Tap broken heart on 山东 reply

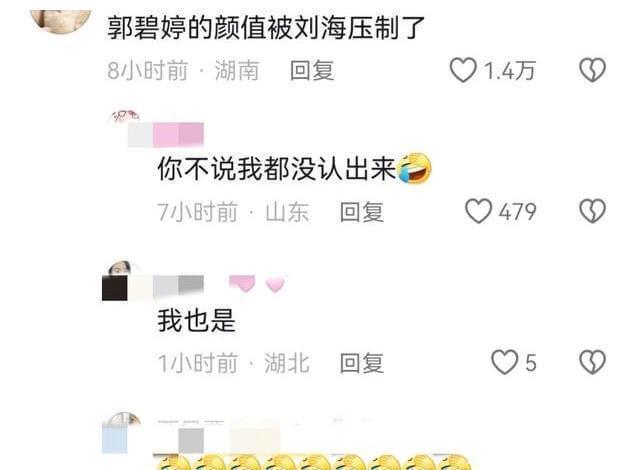click(592, 211)
